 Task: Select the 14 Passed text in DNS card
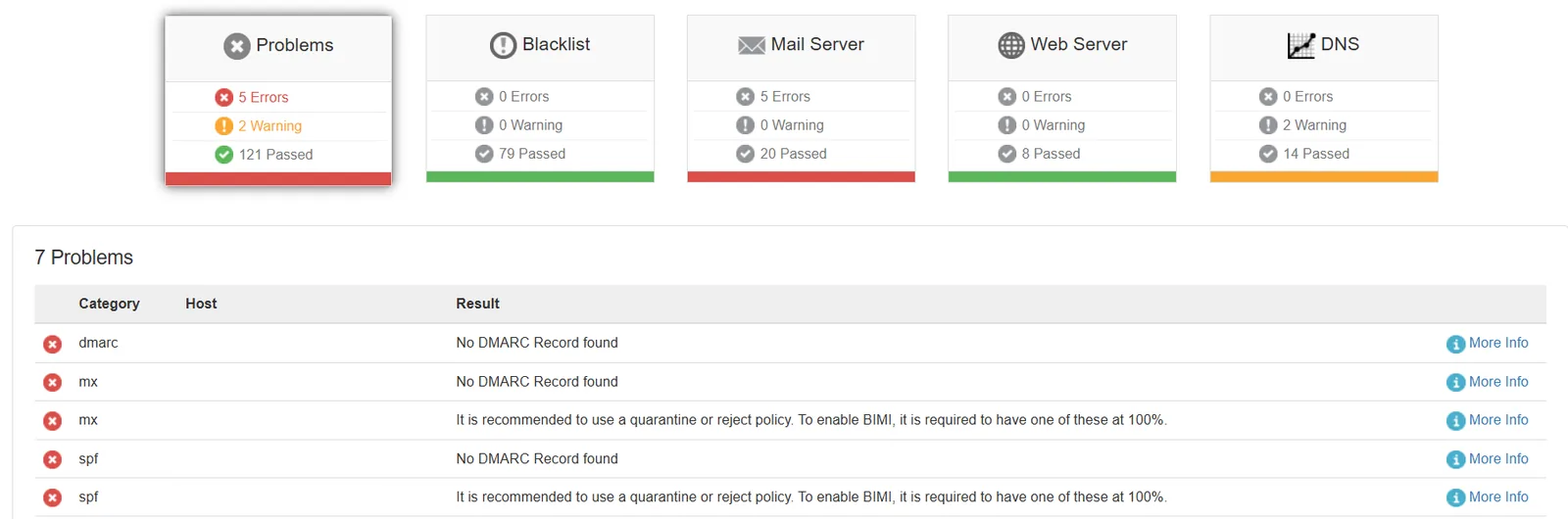tap(1316, 154)
